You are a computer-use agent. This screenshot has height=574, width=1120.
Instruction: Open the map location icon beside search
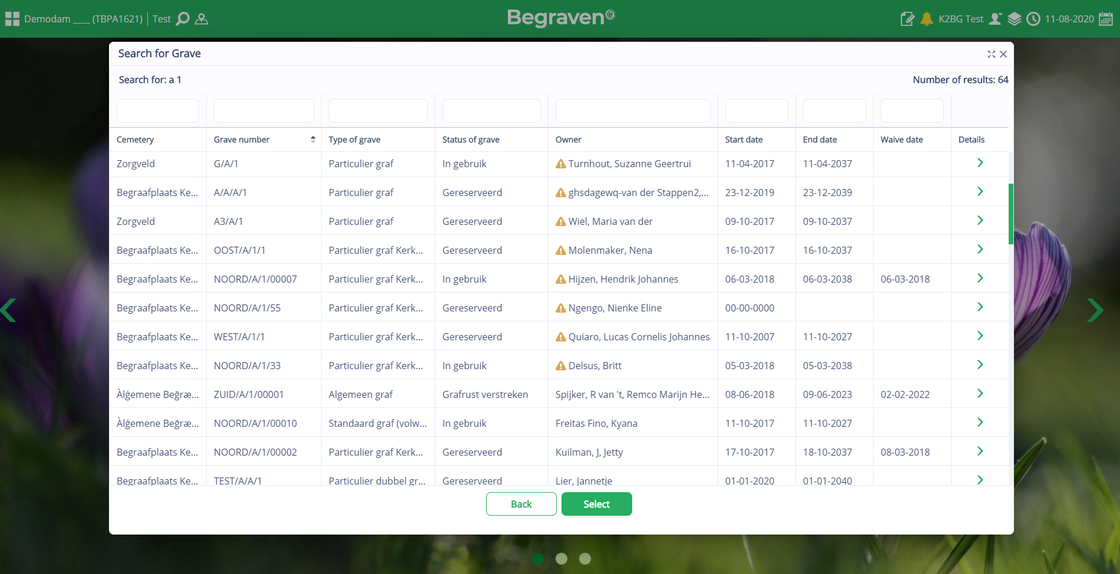(201, 19)
